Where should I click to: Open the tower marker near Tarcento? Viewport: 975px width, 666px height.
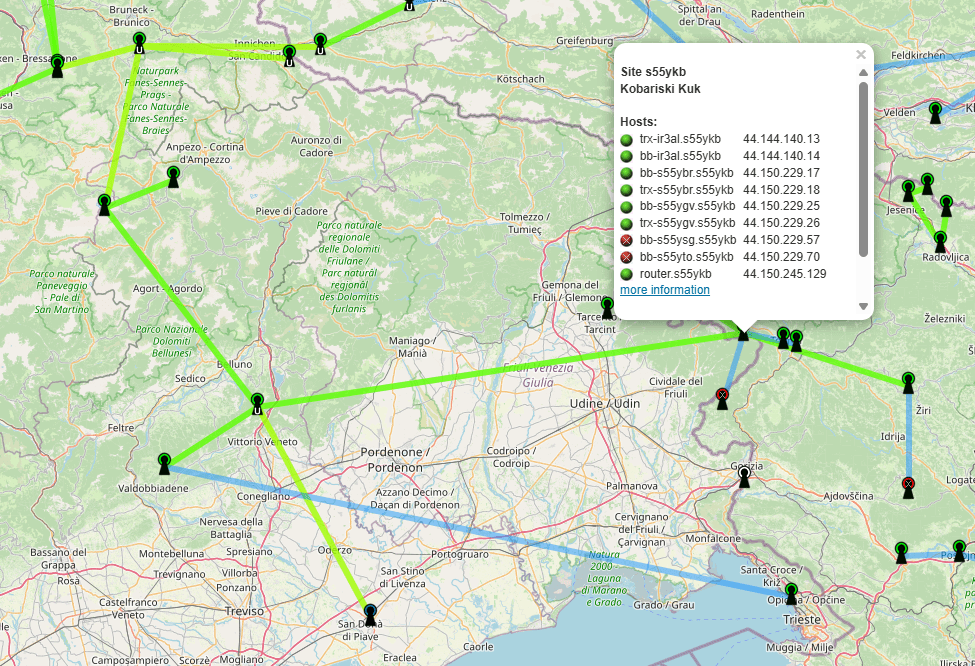pos(606,306)
